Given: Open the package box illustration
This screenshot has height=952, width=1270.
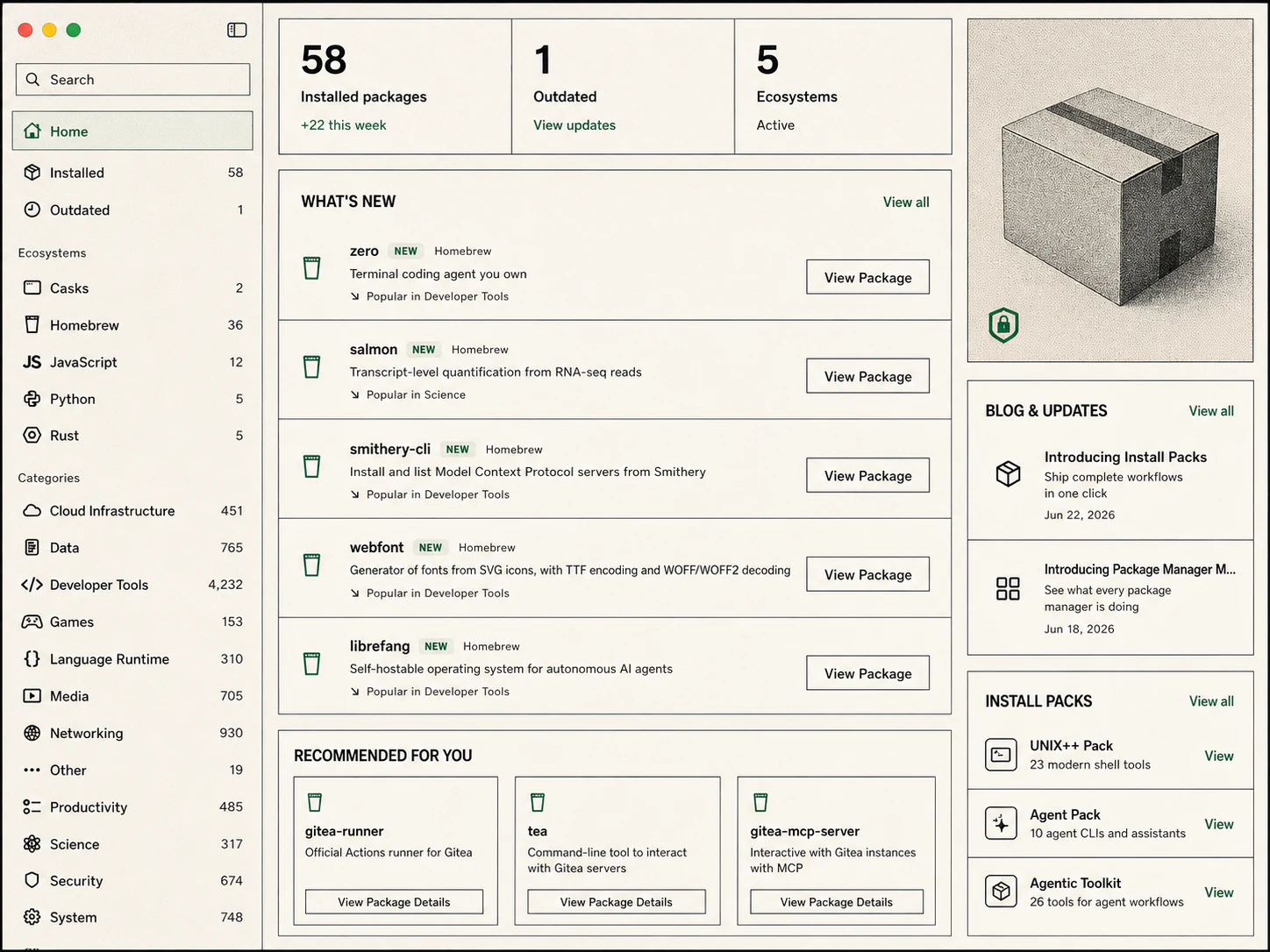Looking at the screenshot, I should click(1110, 190).
